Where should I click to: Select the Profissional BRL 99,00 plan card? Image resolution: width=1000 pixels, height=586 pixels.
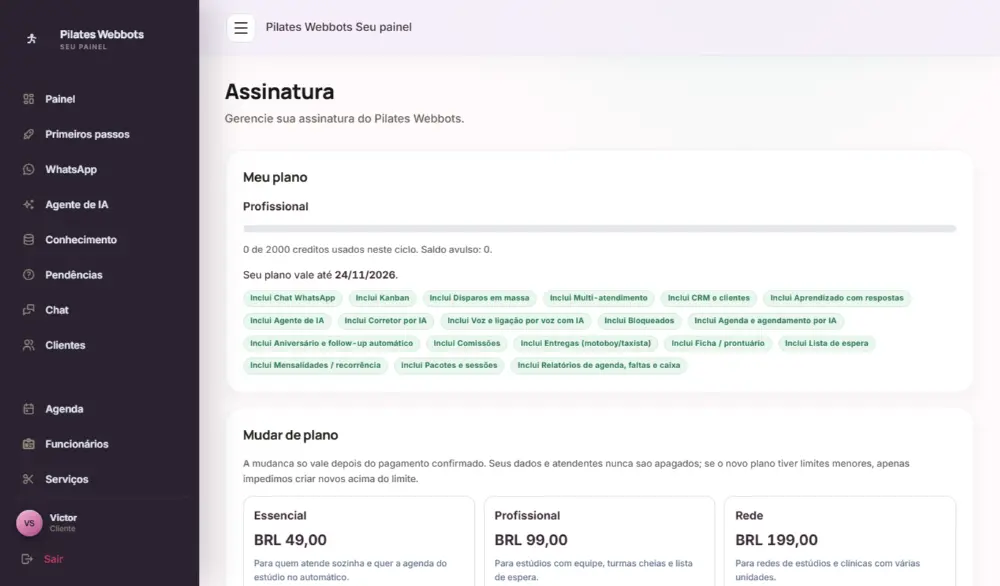tap(599, 541)
